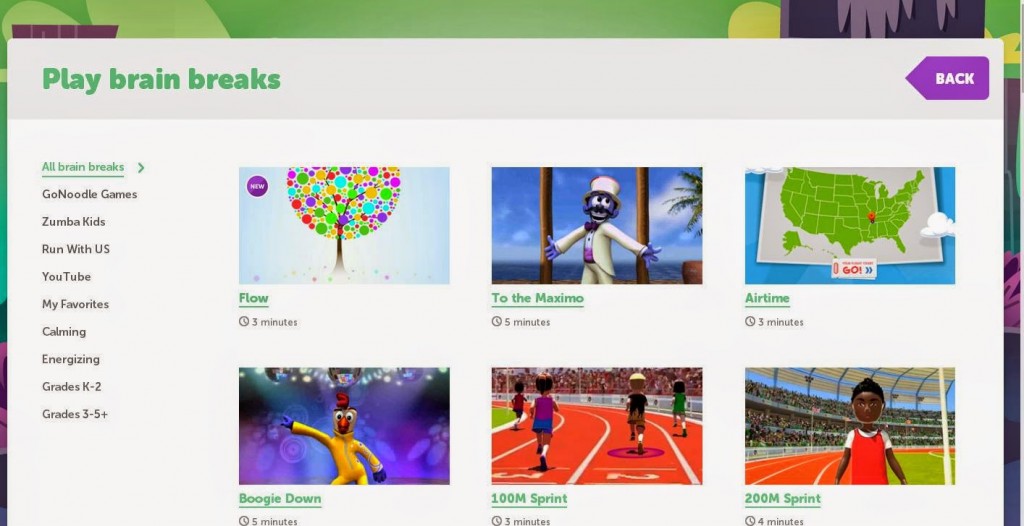
Task: Select the Grades K-2 filter
Action: pyautogui.click(x=72, y=386)
